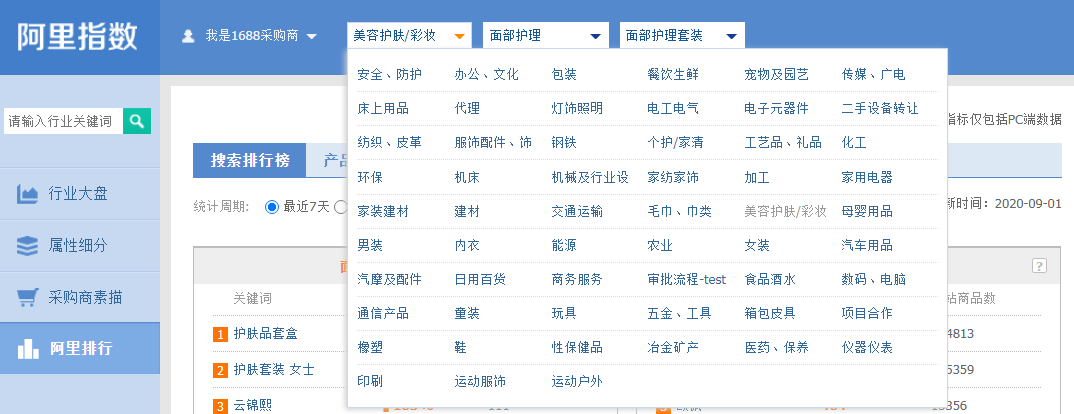Select the 食品酒水 category
This screenshot has height=414, width=1074.
tap(770, 279)
